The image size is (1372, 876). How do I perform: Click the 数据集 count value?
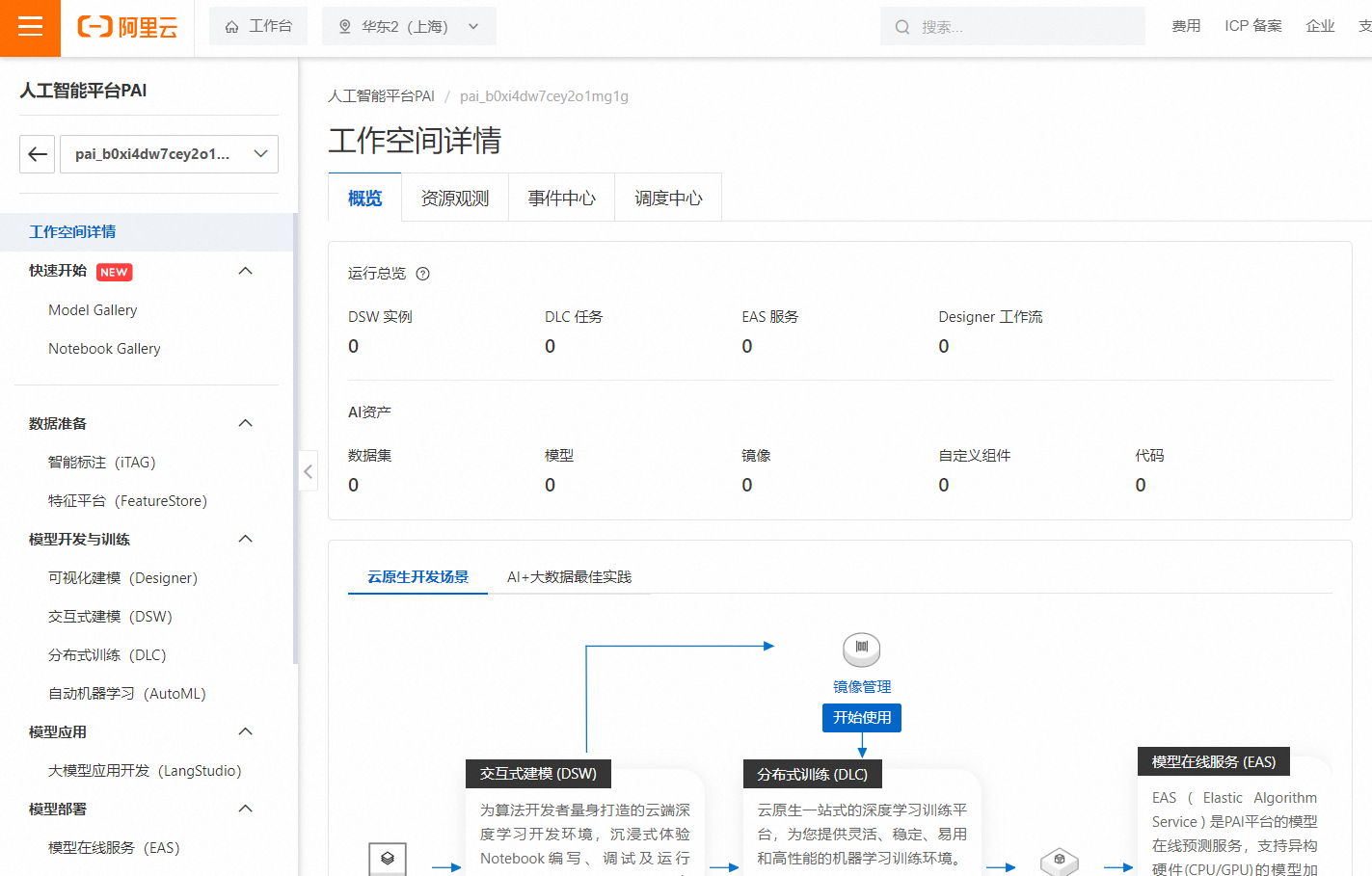click(354, 486)
